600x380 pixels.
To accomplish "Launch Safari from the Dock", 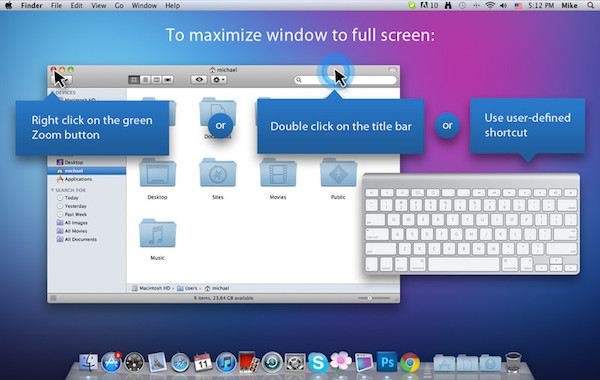I will (180, 362).
